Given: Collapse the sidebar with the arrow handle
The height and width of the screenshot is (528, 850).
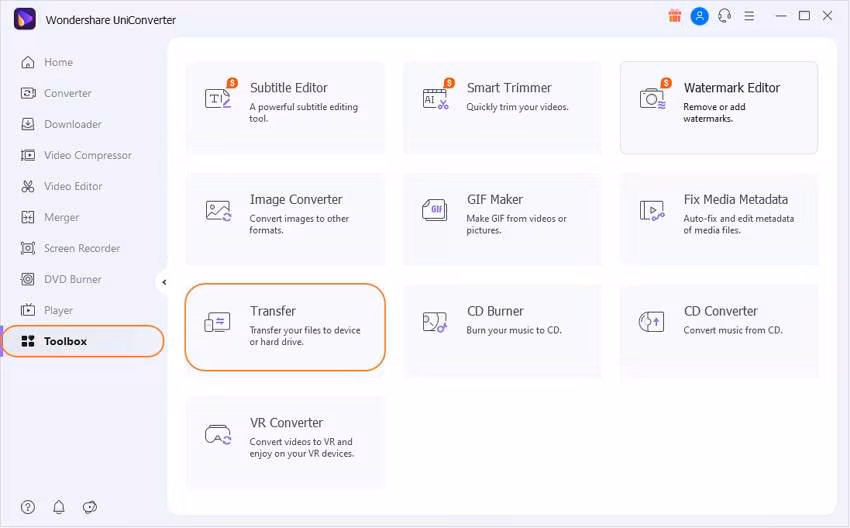Looking at the screenshot, I should point(164,282).
